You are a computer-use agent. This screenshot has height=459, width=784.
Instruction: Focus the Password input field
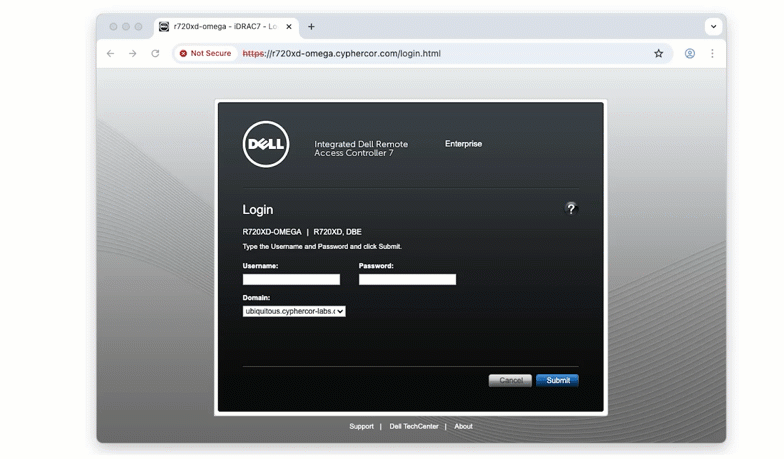(407, 280)
